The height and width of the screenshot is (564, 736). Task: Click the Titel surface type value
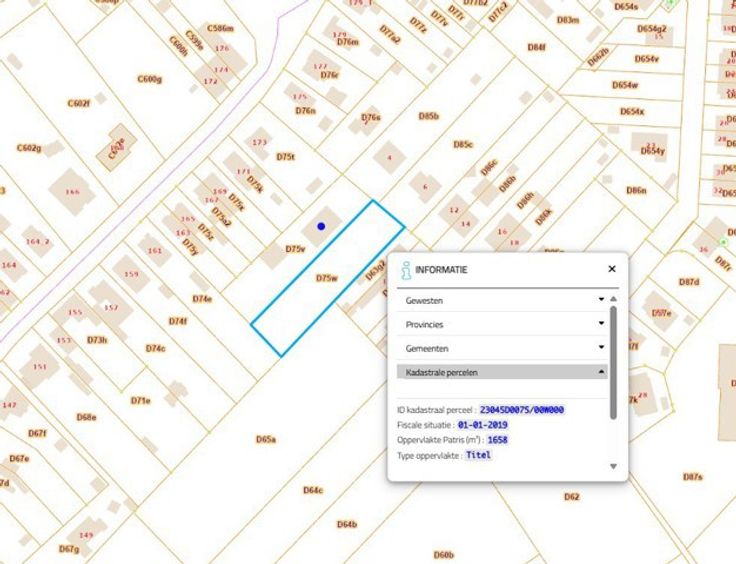478,455
